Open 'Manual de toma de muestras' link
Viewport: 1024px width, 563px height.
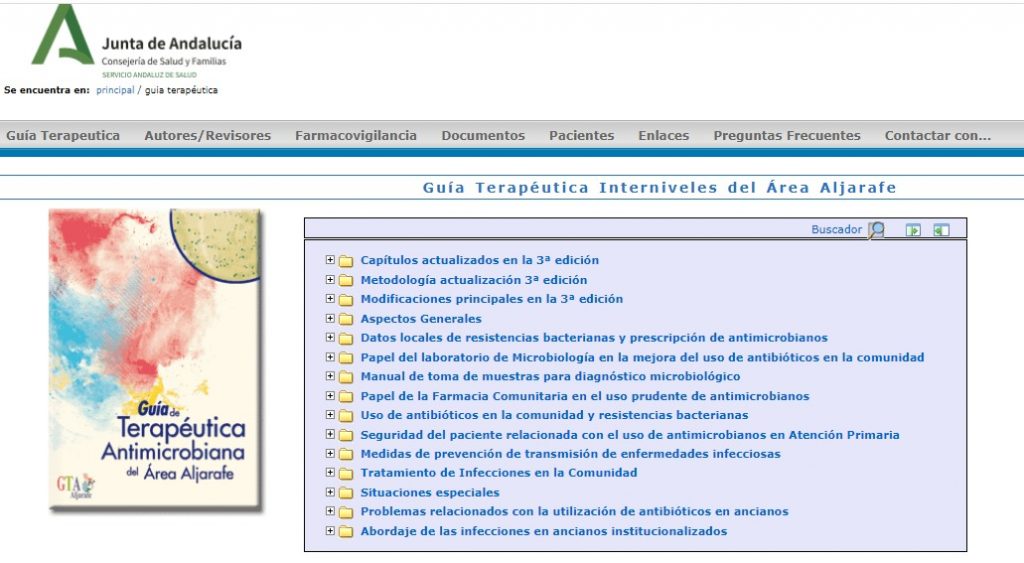(551, 377)
